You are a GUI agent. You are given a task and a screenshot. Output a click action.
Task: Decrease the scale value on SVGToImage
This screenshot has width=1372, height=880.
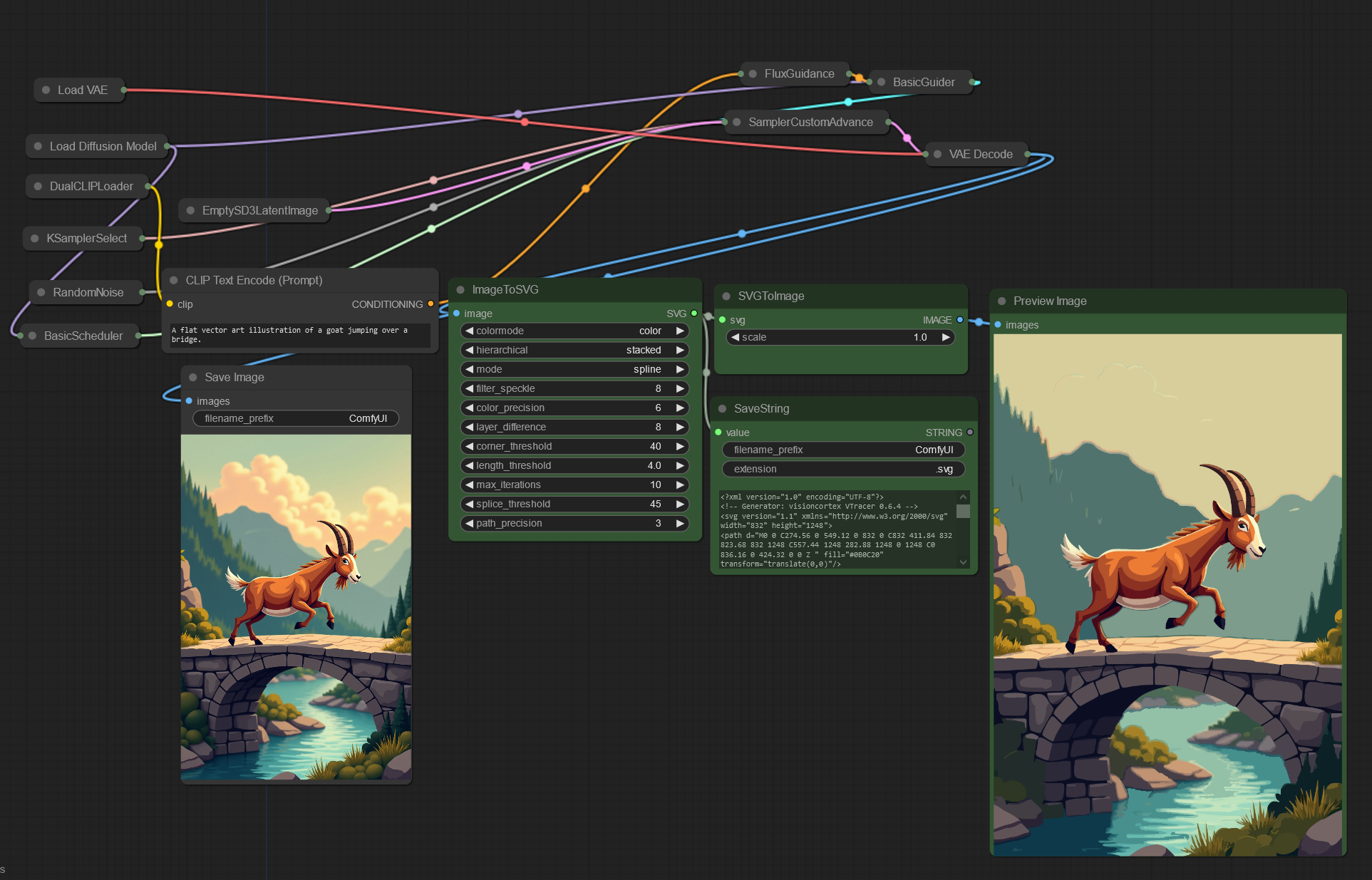(x=735, y=337)
